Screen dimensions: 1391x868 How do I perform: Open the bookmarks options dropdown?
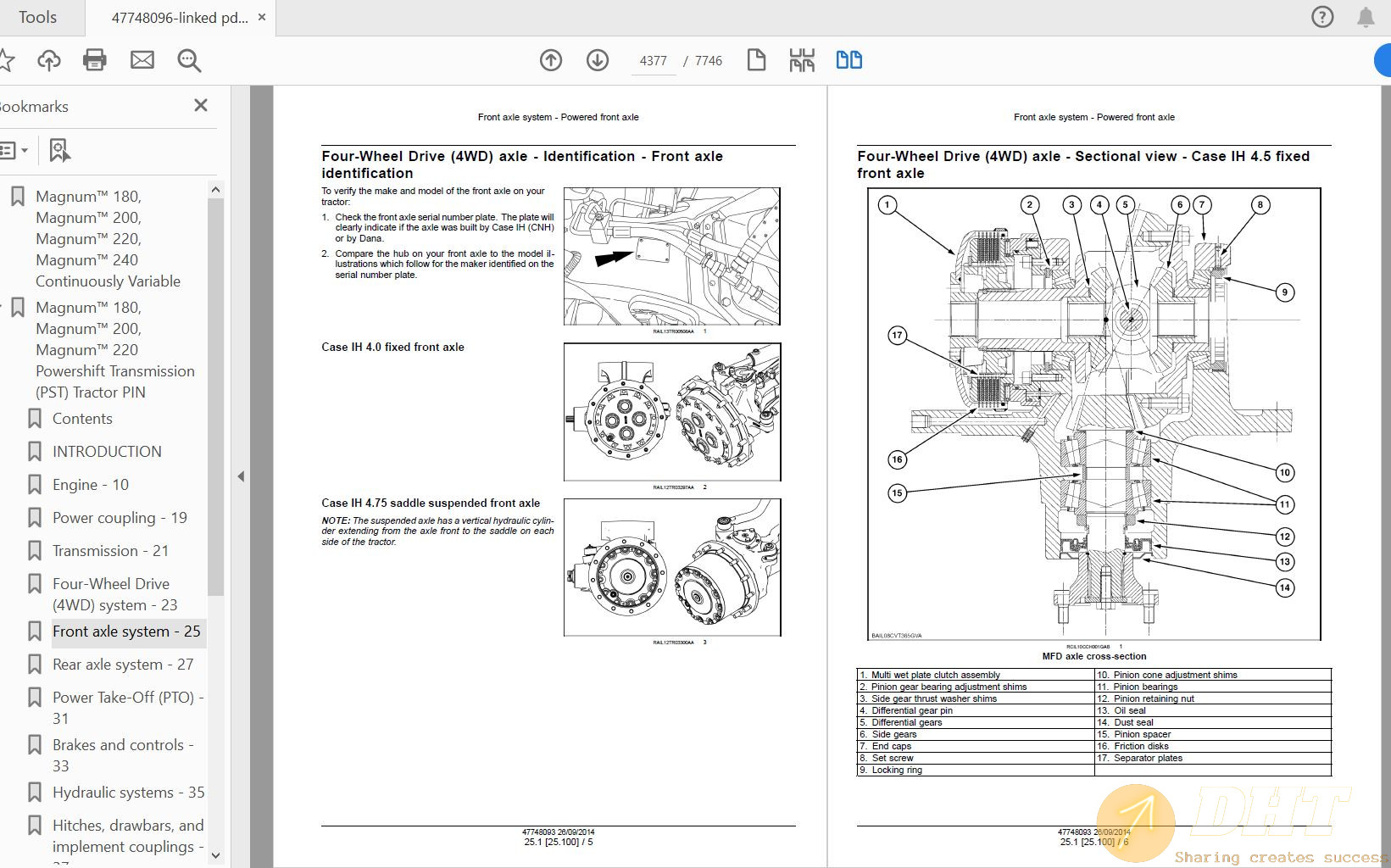pyautogui.click(x=14, y=150)
